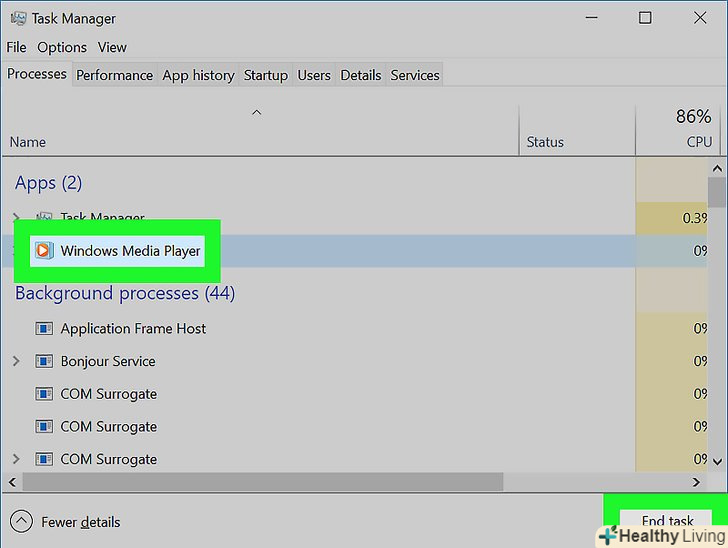Expand the Task Manager app row
The width and height of the screenshot is (728, 548).
point(16,216)
